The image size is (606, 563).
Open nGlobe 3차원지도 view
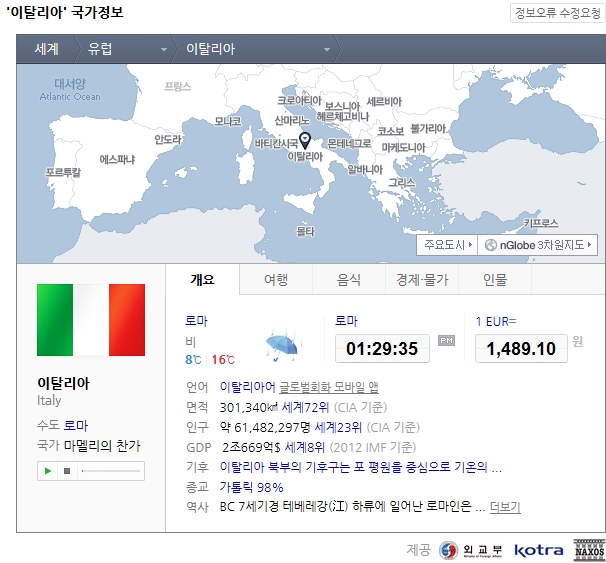[x=538, y=245]
